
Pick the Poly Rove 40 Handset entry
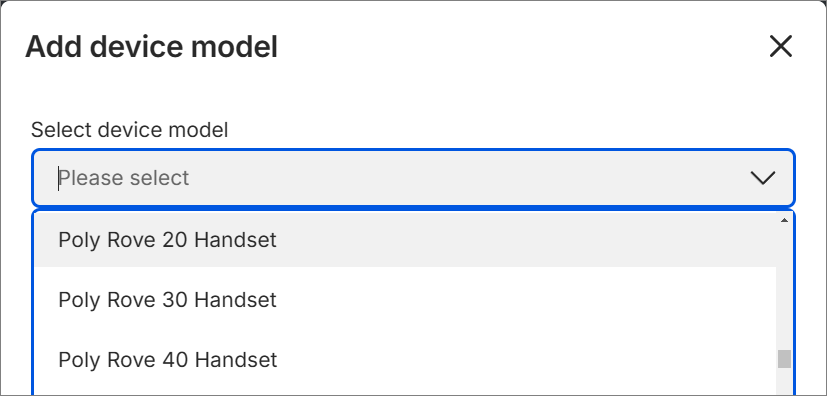(x=406, y=360)
